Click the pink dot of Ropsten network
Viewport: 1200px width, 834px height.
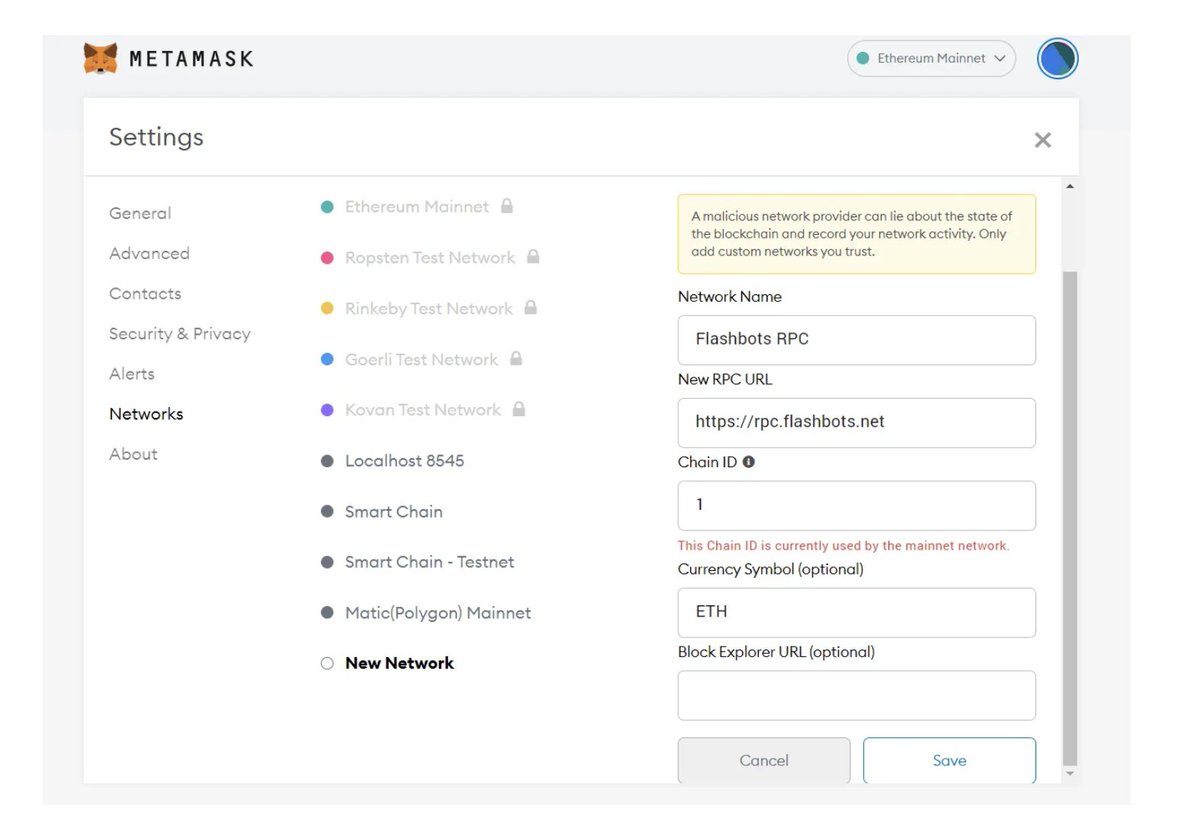(327, 258)
